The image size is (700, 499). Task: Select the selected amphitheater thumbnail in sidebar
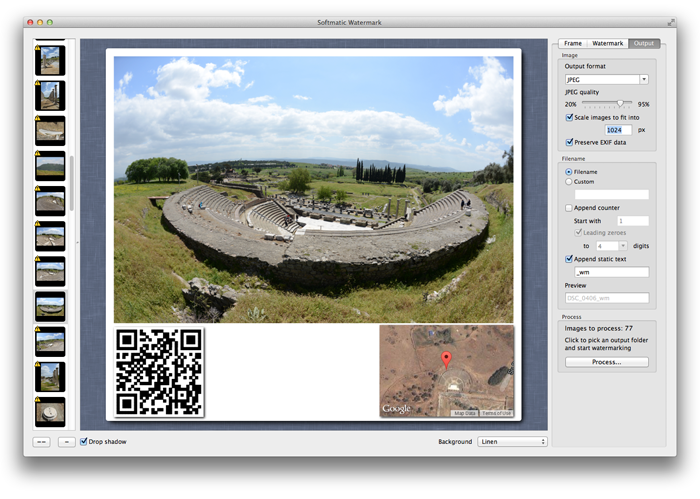[x=50, y=307]
